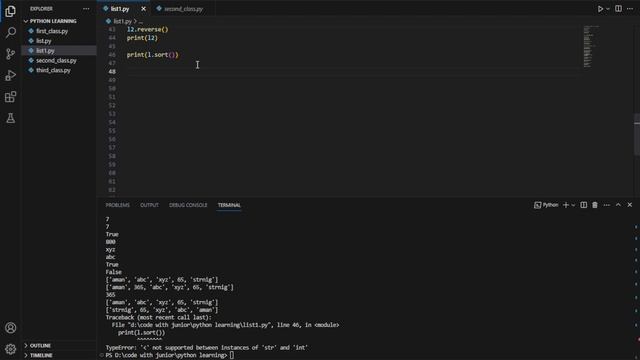
Task: Split the terminal pane
Action: [x=584, y=205]
